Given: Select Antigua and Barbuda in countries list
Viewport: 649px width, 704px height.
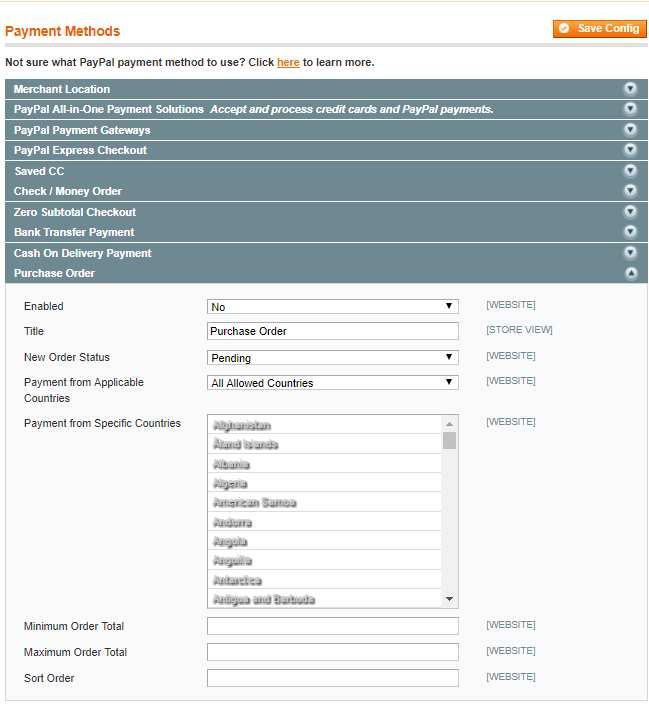Looking at the screenshot, I should (325, 599).
